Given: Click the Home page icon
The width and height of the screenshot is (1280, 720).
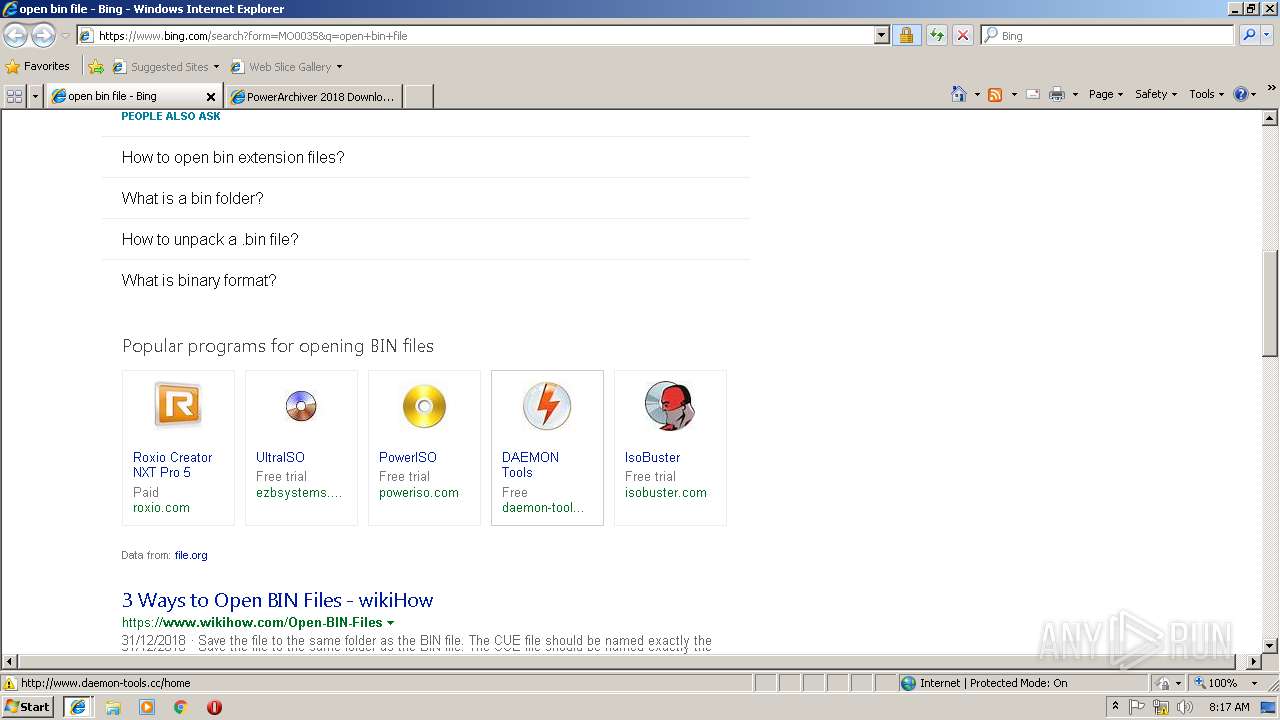Looking at the screenshot, I should tap(959, 94).
